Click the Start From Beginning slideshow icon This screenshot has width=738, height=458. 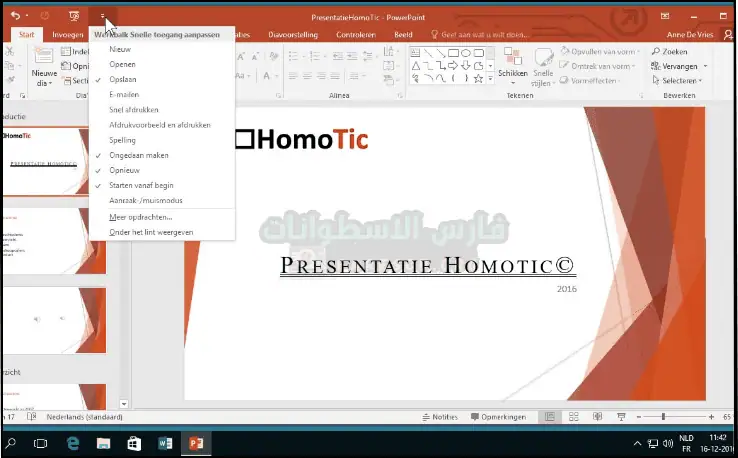(x=74, y=16)
